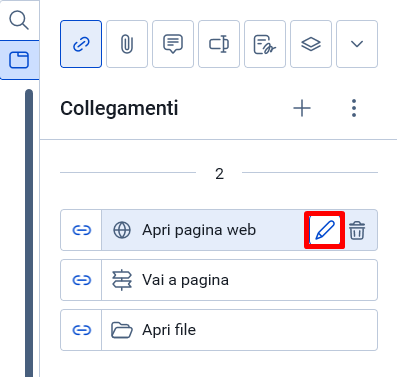This screenshot has height=377, width=397.
Task: Open the search tool in sidebar
Action: [19, 20]
